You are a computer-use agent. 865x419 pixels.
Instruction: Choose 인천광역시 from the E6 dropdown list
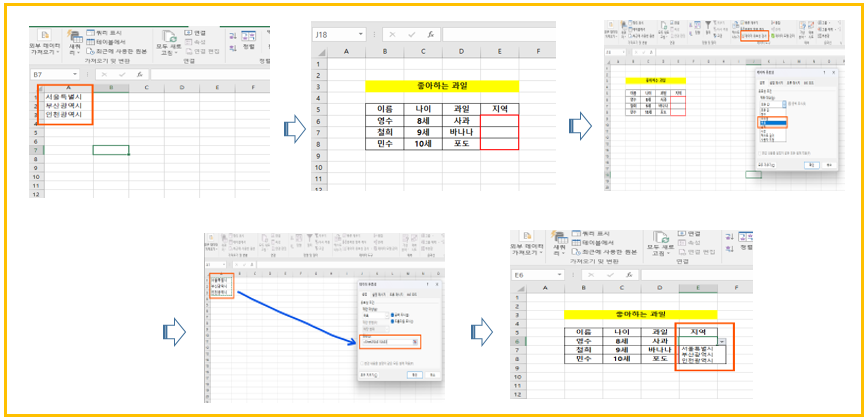[x=697, y=360]
